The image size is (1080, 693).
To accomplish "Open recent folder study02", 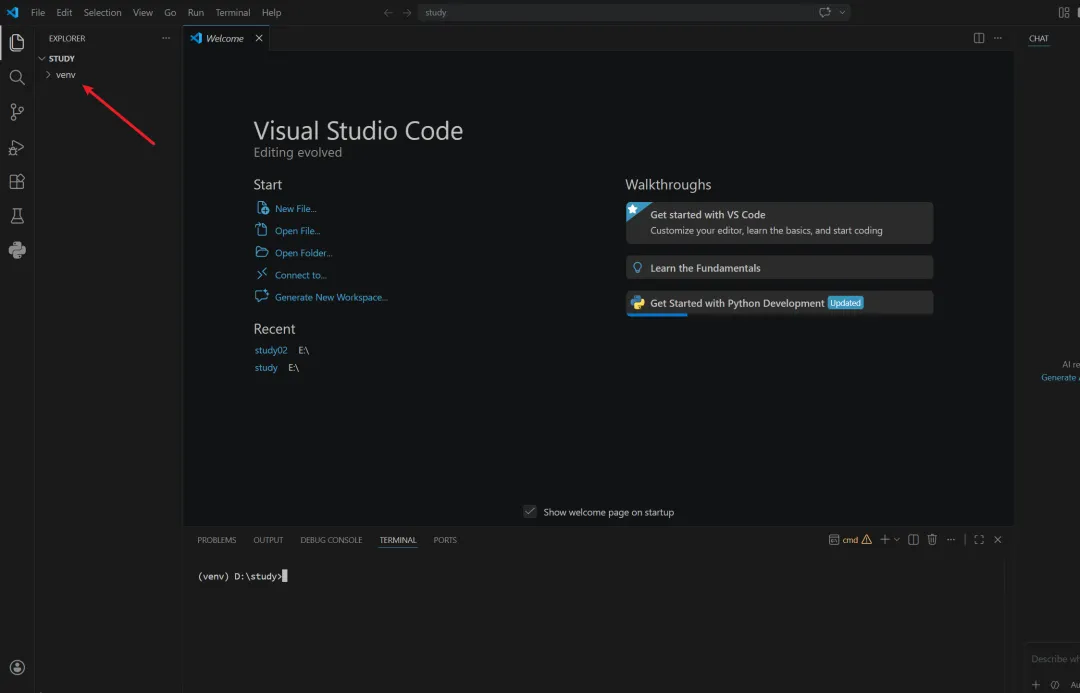I will (x=271, y=351).
